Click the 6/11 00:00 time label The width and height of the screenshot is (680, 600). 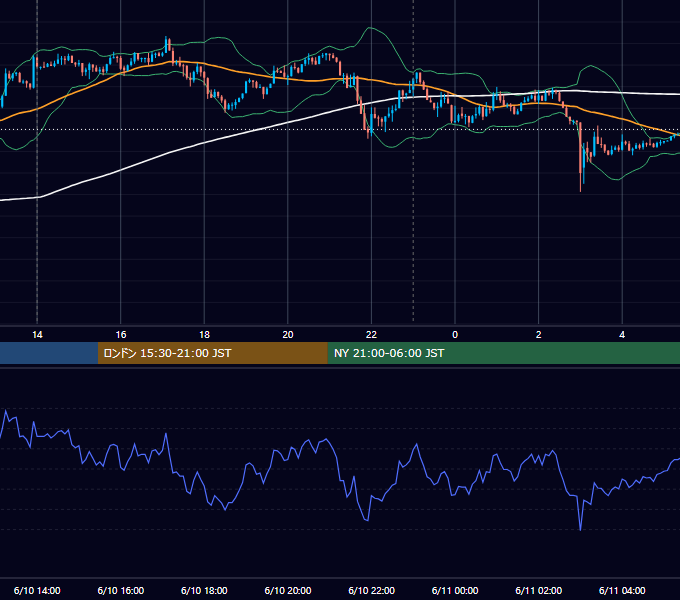click(455, 590)
